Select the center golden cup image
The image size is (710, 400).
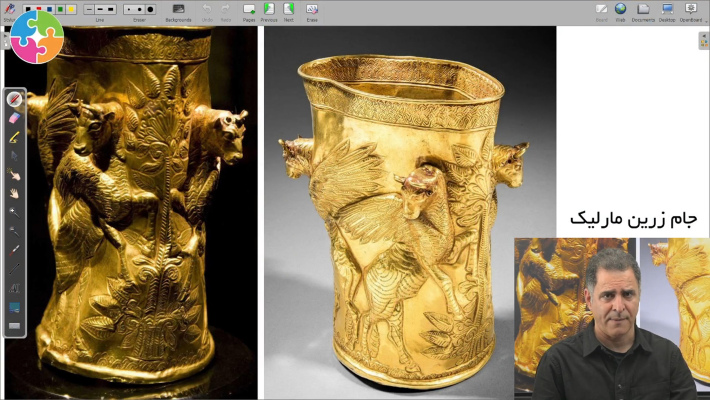pos(410,212)
